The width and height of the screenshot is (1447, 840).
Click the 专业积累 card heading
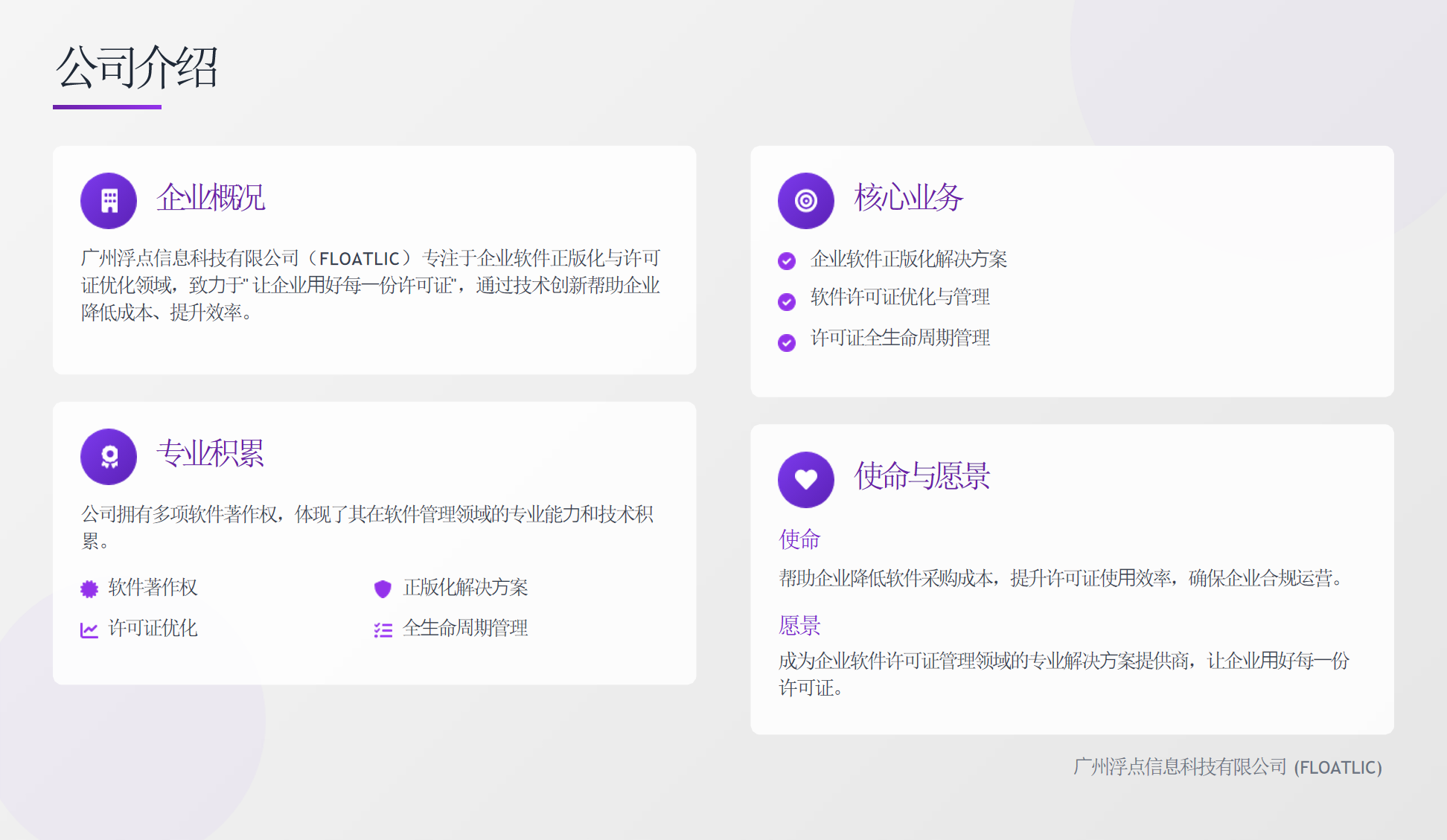pos(211,454)
